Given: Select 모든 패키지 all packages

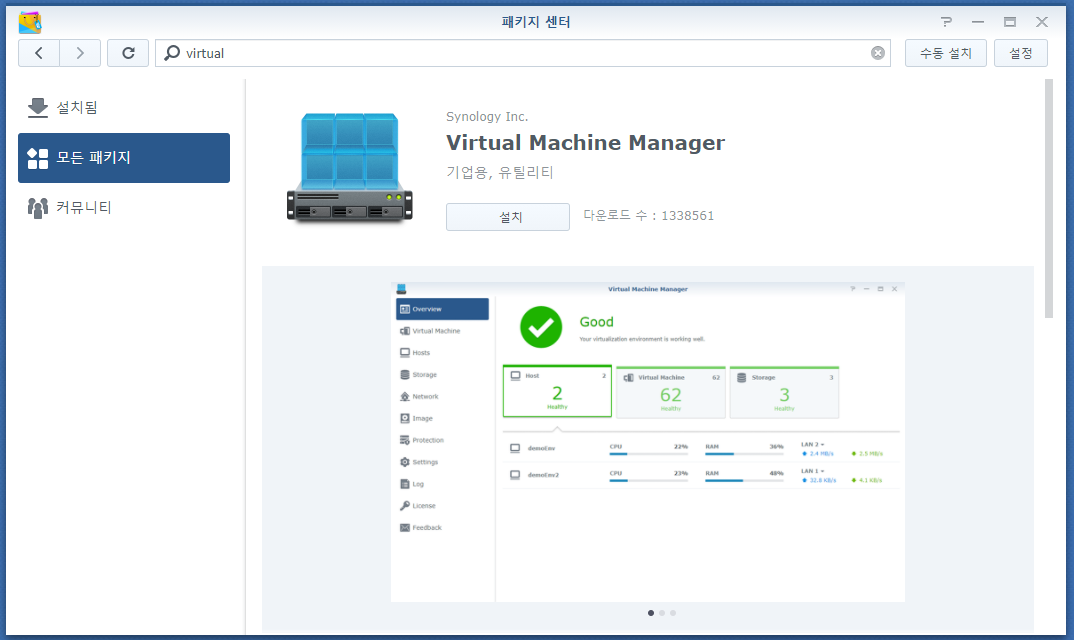Looking at the screenshot, I should click(x=124, y=158).
